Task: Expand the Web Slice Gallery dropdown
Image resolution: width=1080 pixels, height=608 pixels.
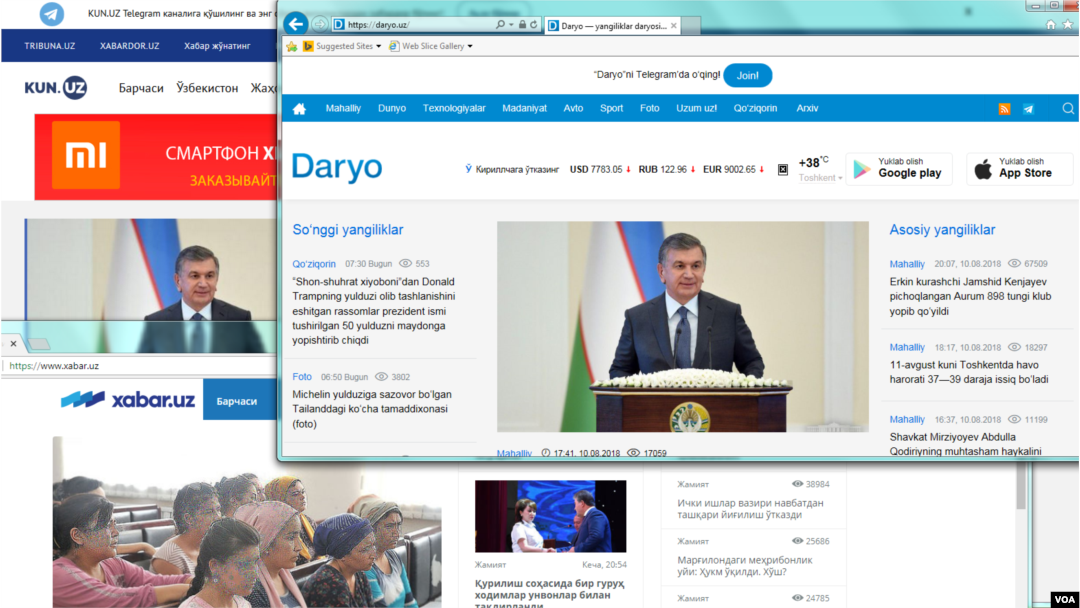Action: click(470, 46)
